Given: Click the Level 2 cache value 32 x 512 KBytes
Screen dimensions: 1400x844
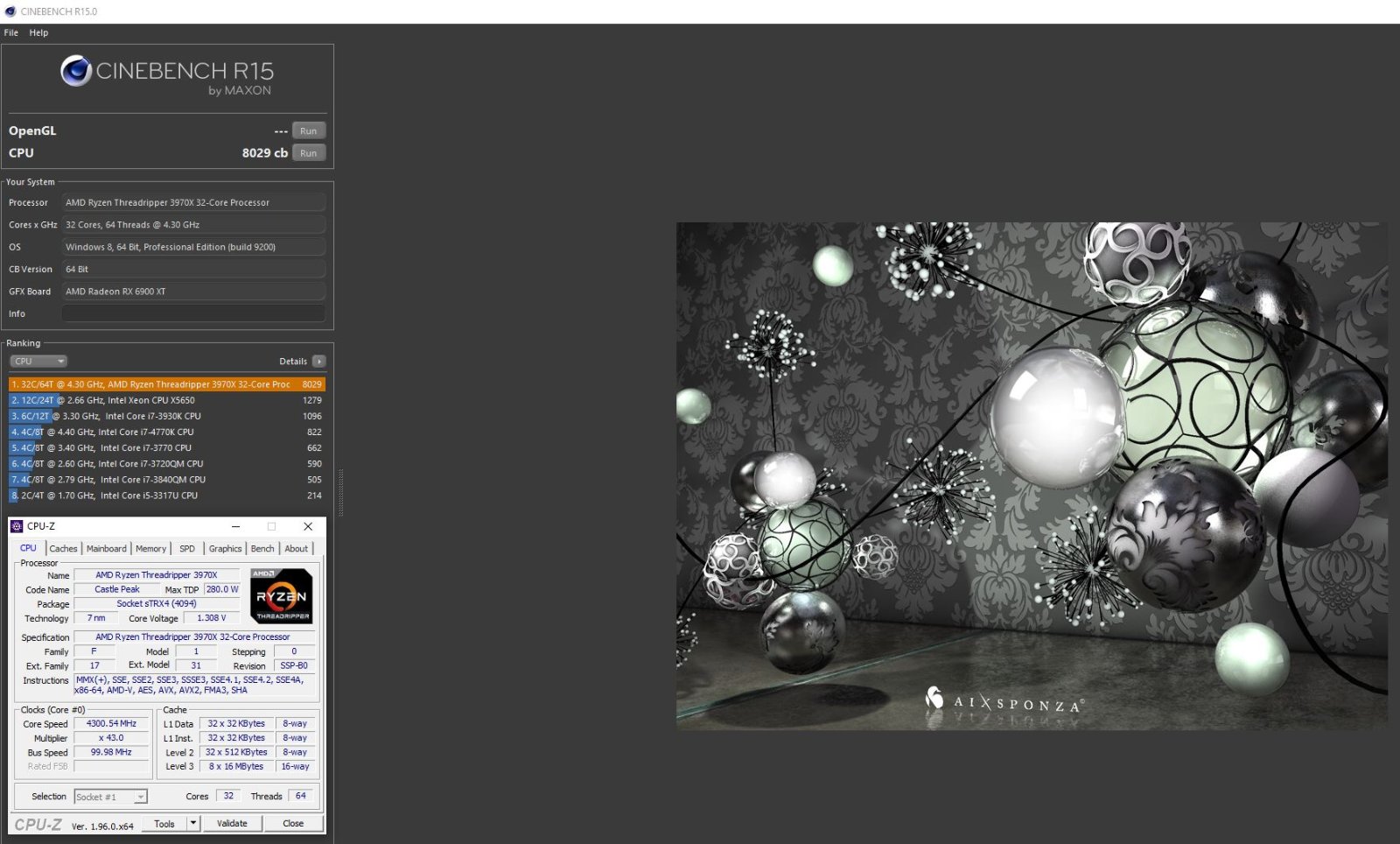Looking at the screenshot, I should click(x=236, y=752).
